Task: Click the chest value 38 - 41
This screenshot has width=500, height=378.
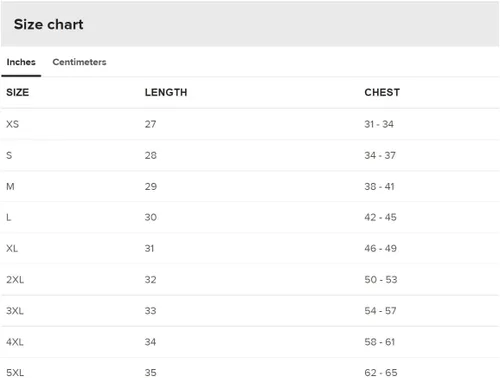Action: 379,186
